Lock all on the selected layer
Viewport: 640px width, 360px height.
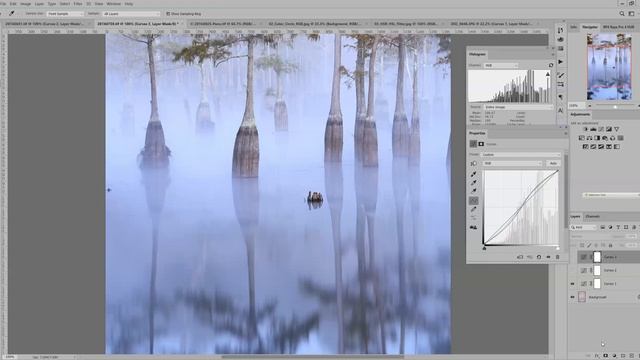611,245
